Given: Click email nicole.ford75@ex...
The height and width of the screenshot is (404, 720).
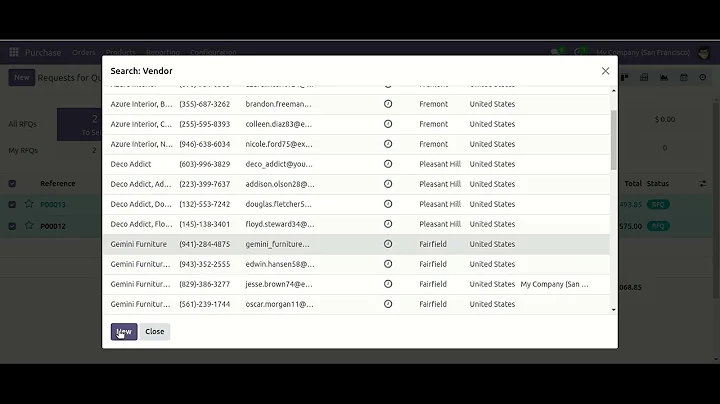Looking at the screenshot, I should pos(279,144).
